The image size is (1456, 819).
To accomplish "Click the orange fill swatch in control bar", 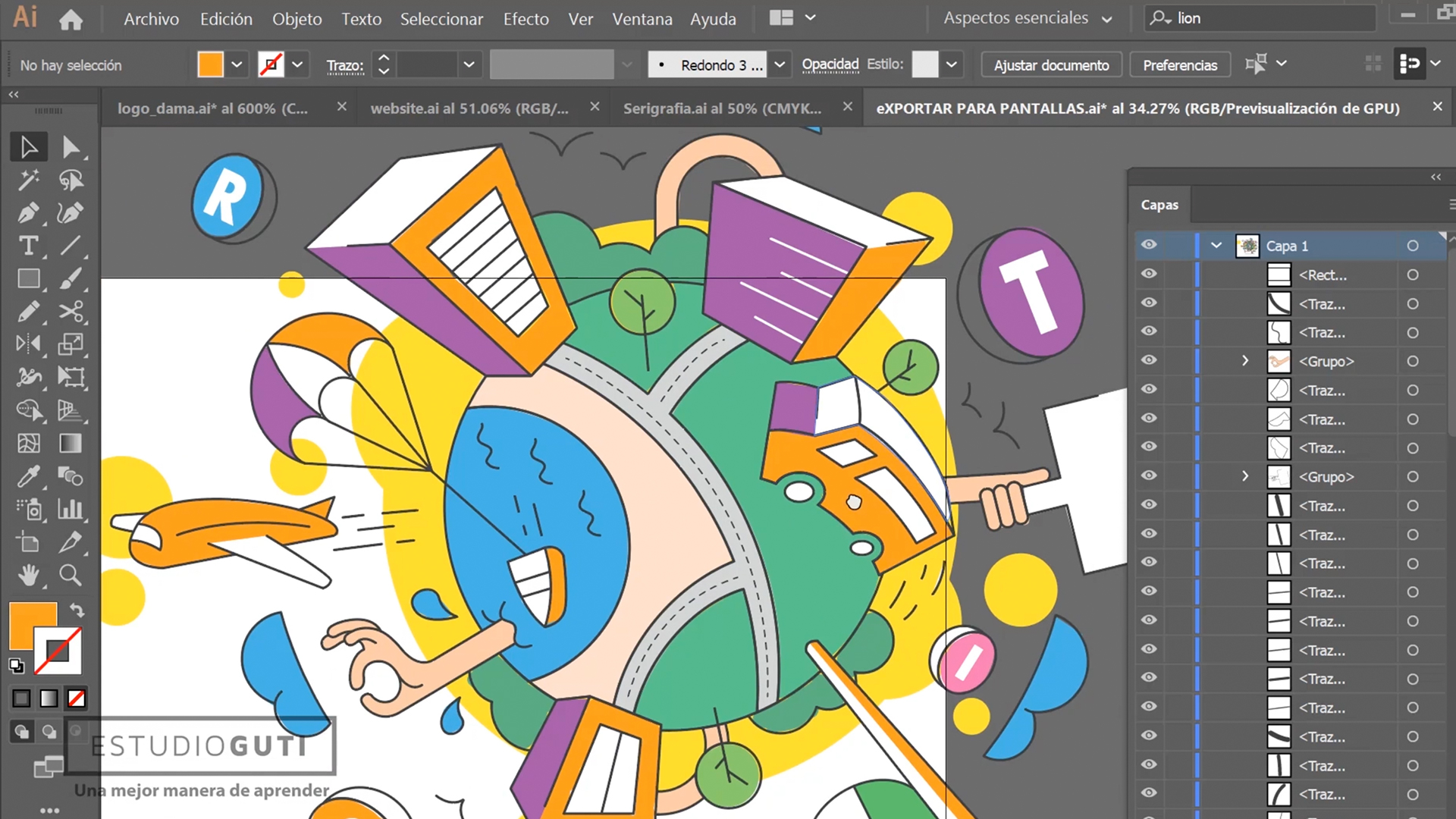I will [211, 65].
